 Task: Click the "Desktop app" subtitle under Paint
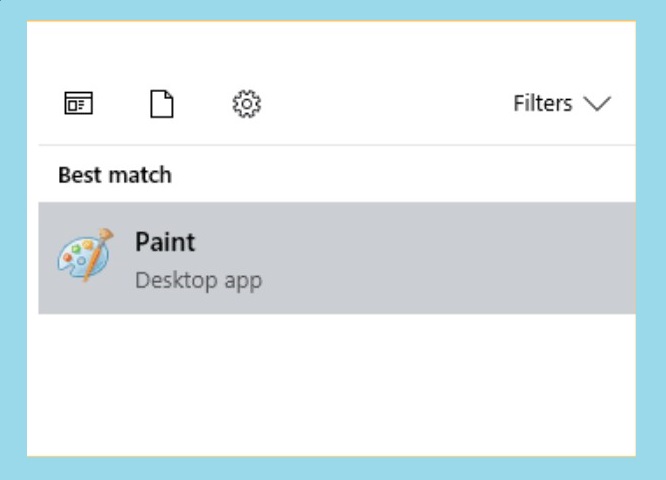click(198, 281)
